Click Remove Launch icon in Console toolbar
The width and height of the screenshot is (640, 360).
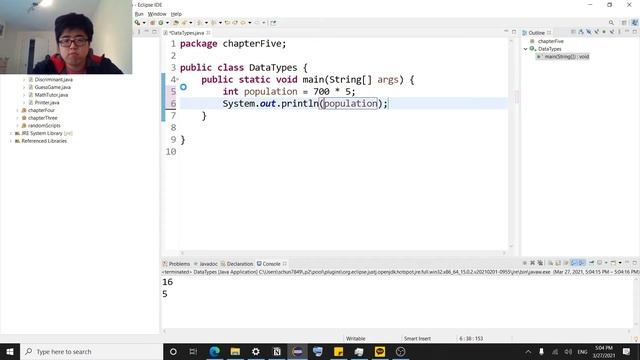click(x=532, y=263)
